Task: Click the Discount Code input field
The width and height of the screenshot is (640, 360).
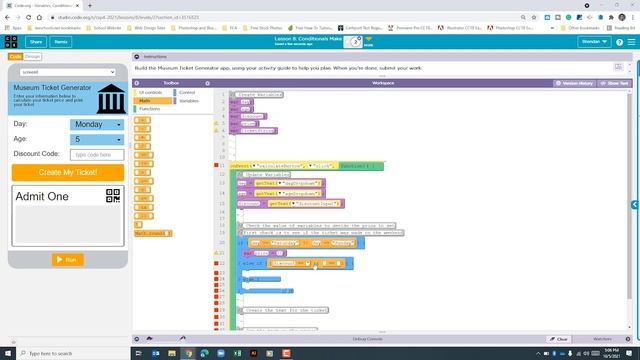Action: coord(97,155)
